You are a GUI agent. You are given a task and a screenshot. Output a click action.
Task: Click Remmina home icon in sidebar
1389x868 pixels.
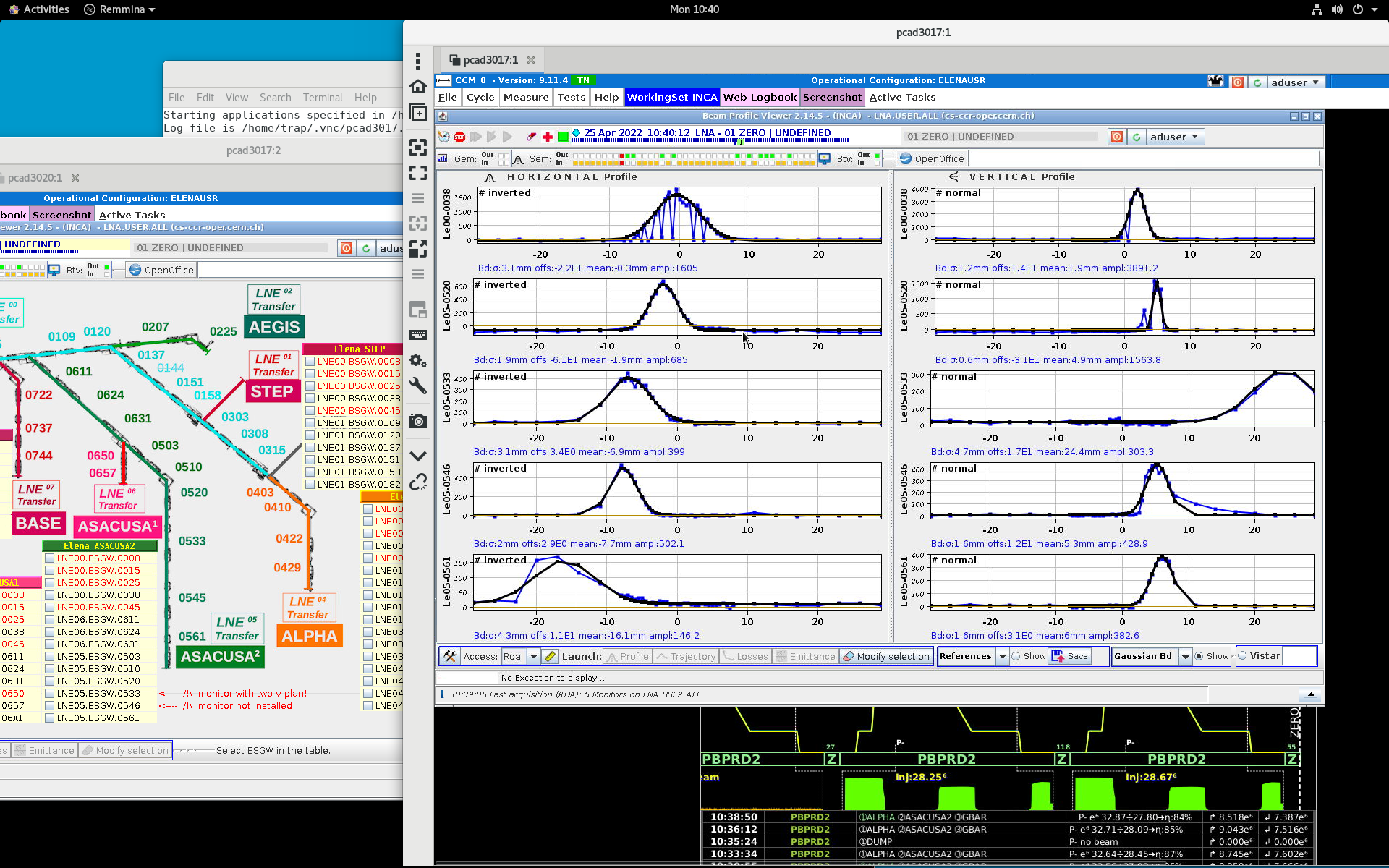coord(418,87)
